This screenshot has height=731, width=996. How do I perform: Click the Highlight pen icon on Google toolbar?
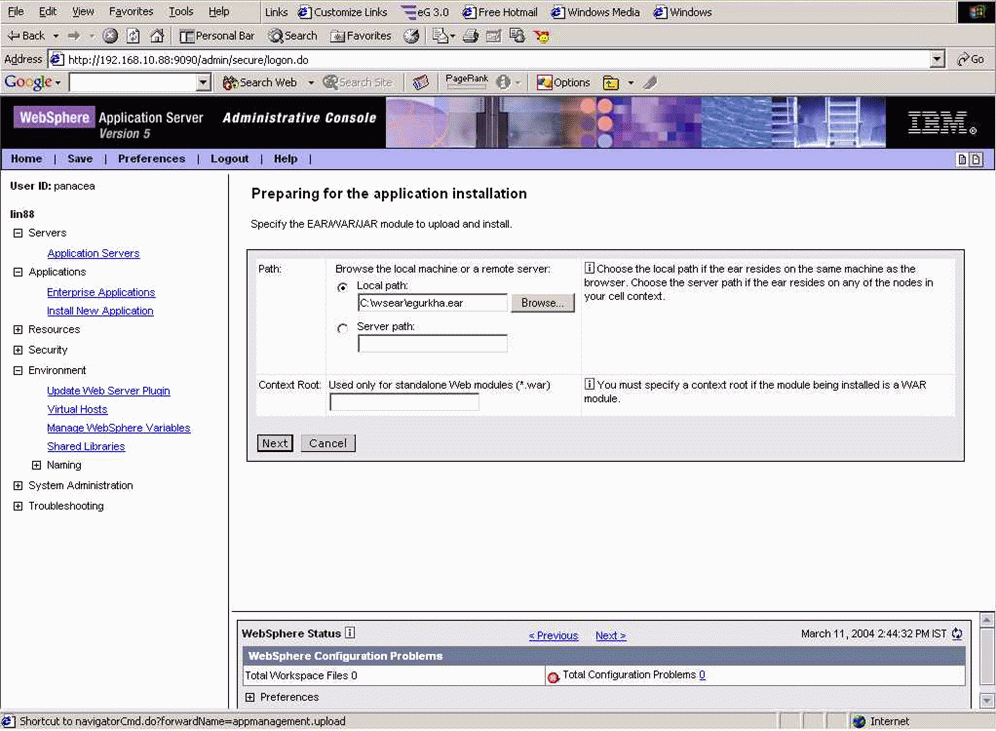[650, 83]
